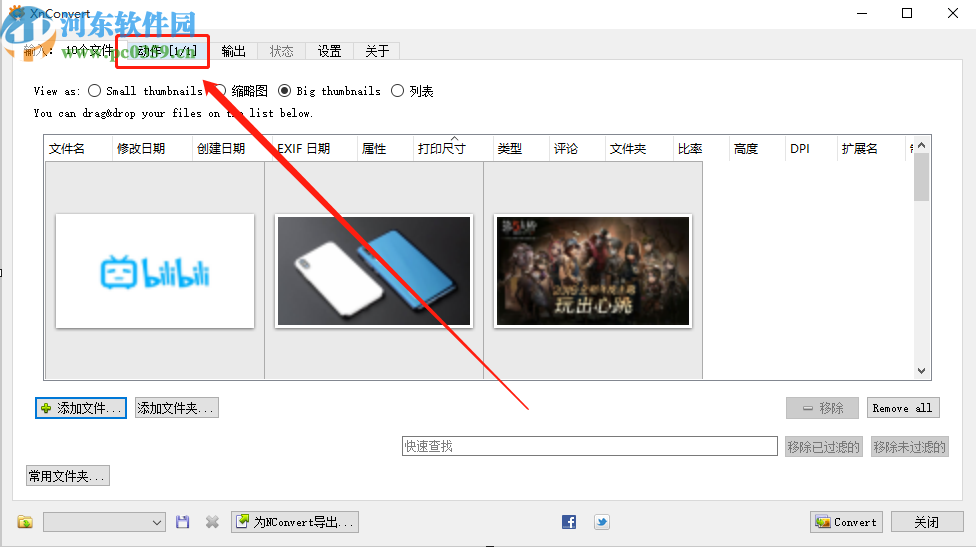Sort by 文件夹 column header

pyautogui.click(x=639, y=149)
